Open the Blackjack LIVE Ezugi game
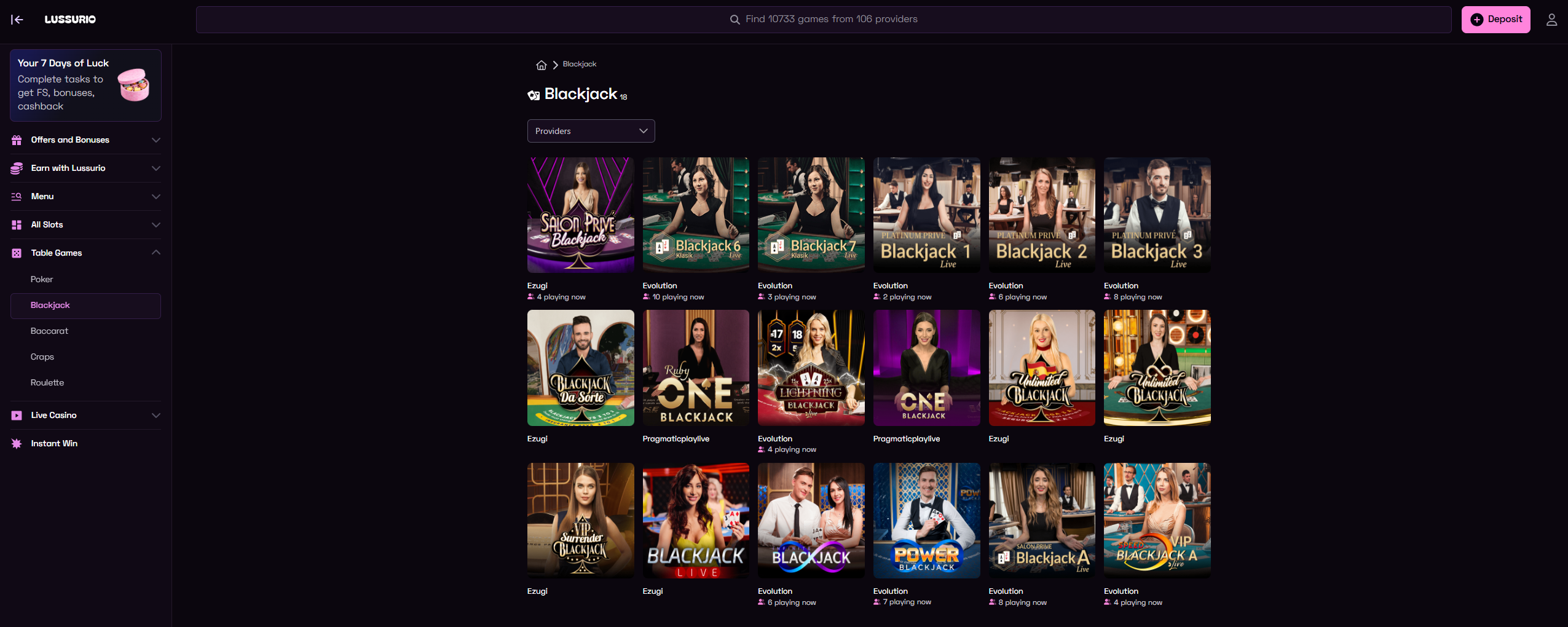 (x=696, y=521)
